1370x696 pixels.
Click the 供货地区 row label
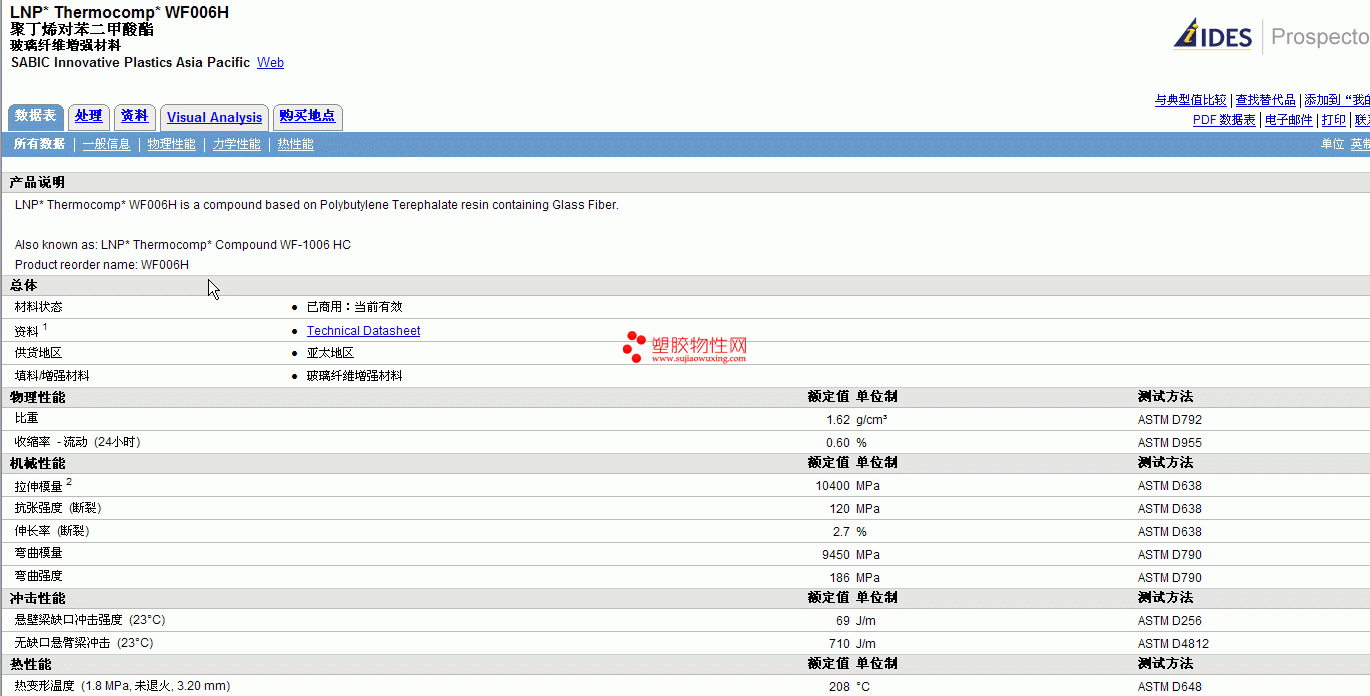click(x=38, y=353)
